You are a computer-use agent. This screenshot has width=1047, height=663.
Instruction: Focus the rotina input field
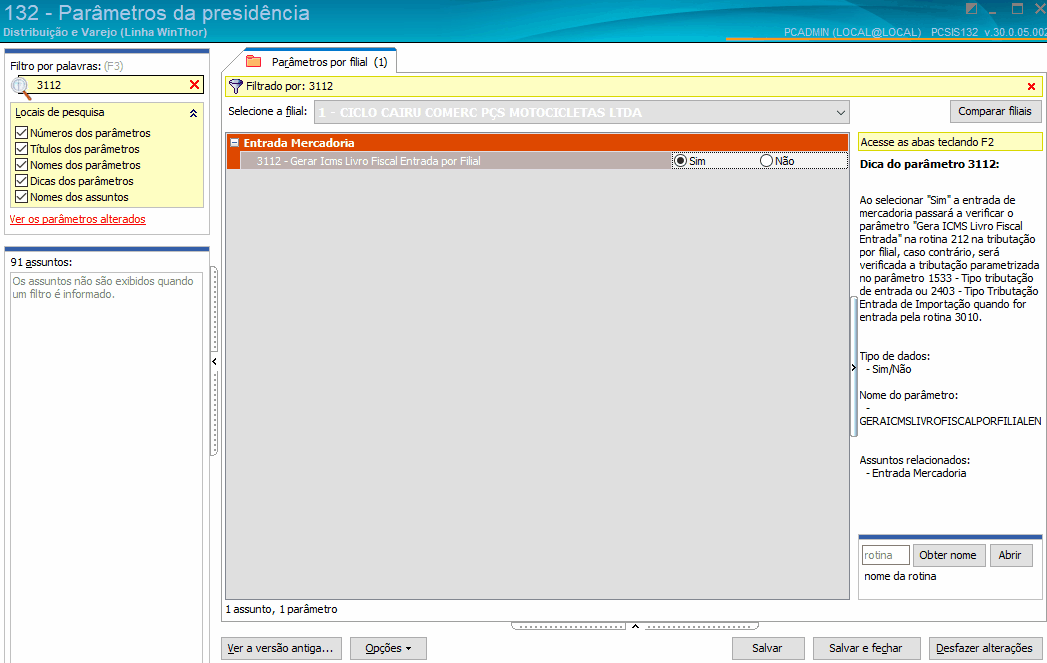(x=885, y=556)
